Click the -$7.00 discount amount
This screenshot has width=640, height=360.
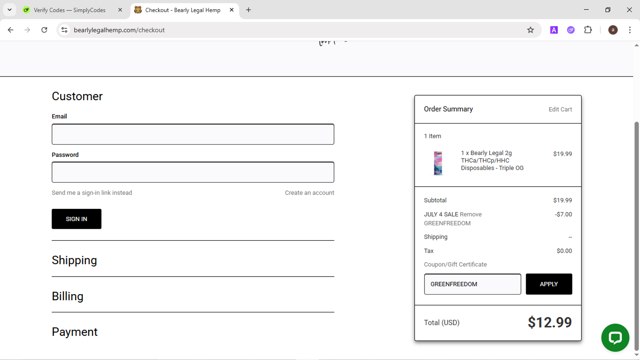(563, 214)
